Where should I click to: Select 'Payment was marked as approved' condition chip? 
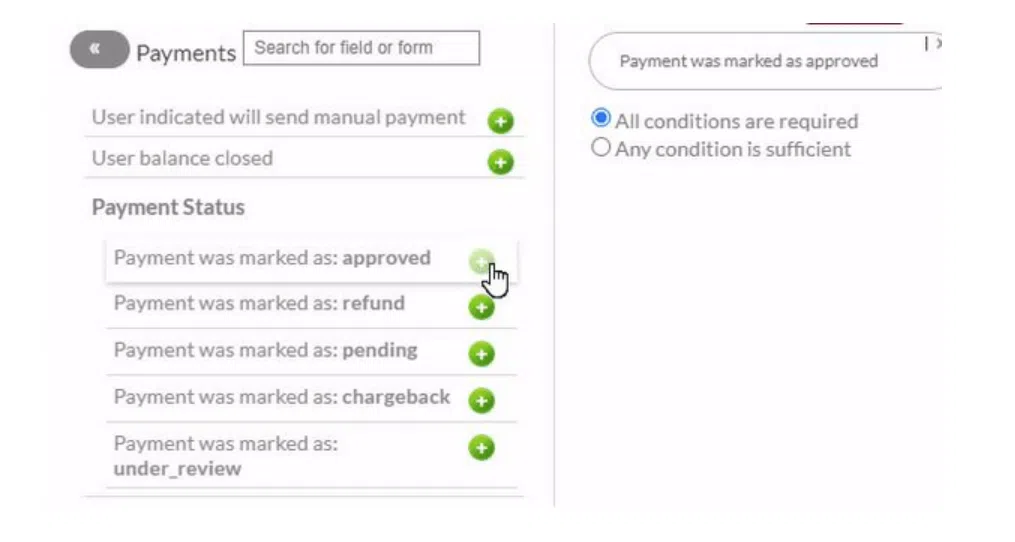[x=748, y=61]
